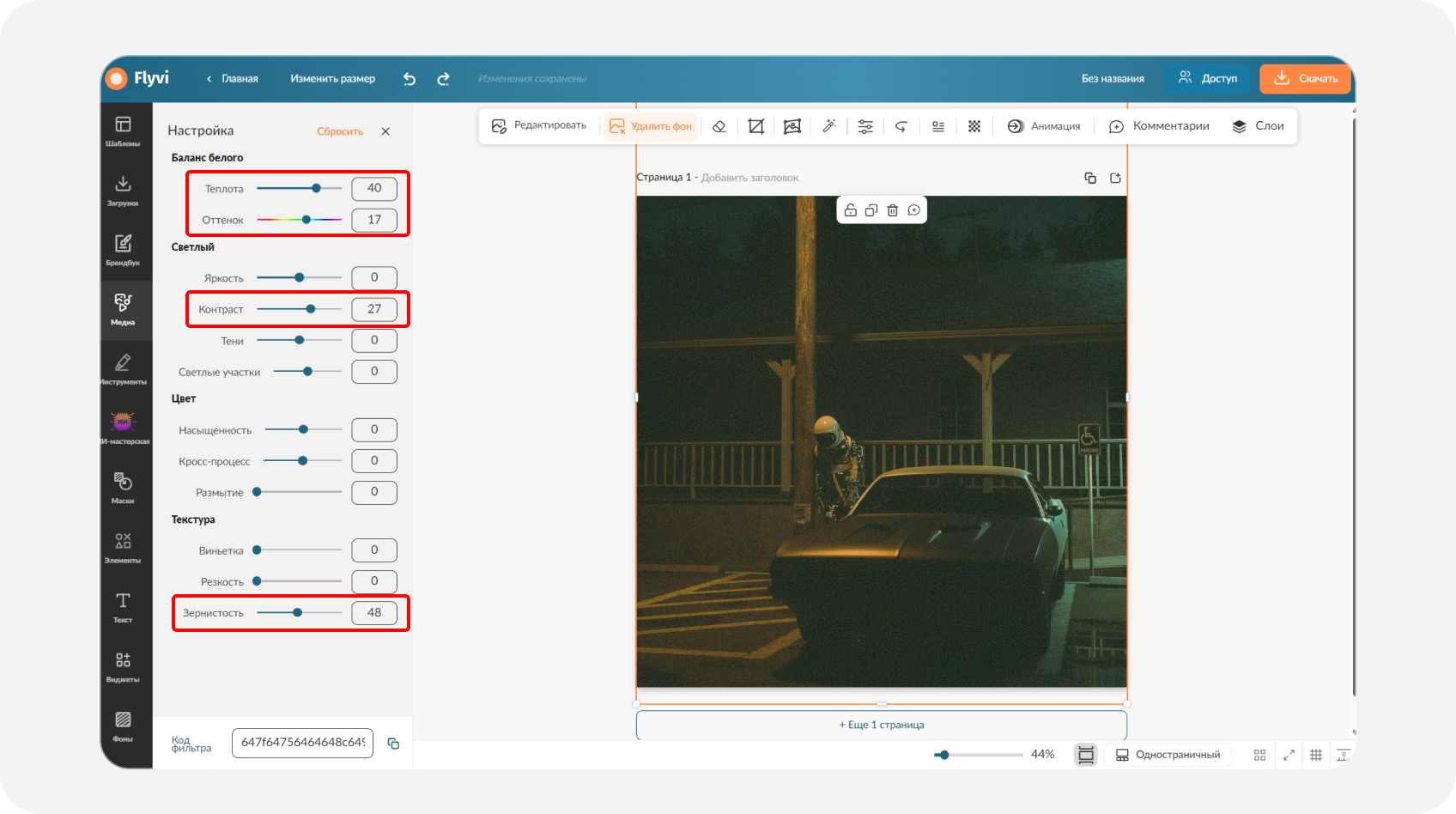Open the Слои panel
The image size is (1456, 814).
pyautogui.click(x=1258, y=126)
